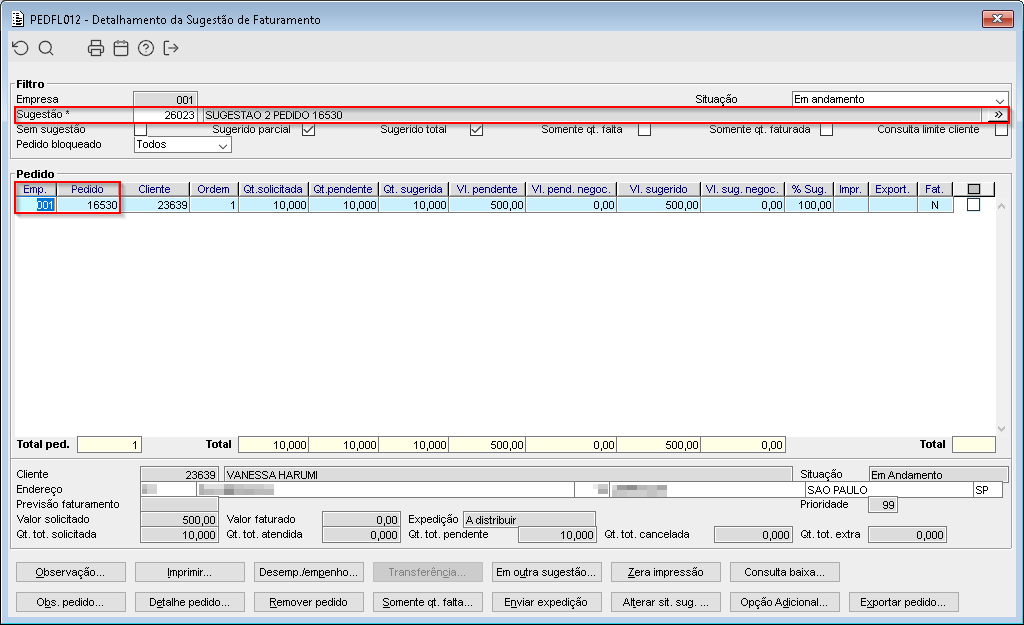This screenshot has height=625, width=1024.
Task: Click the exit door toolbar icon
Action: (170, 48)
